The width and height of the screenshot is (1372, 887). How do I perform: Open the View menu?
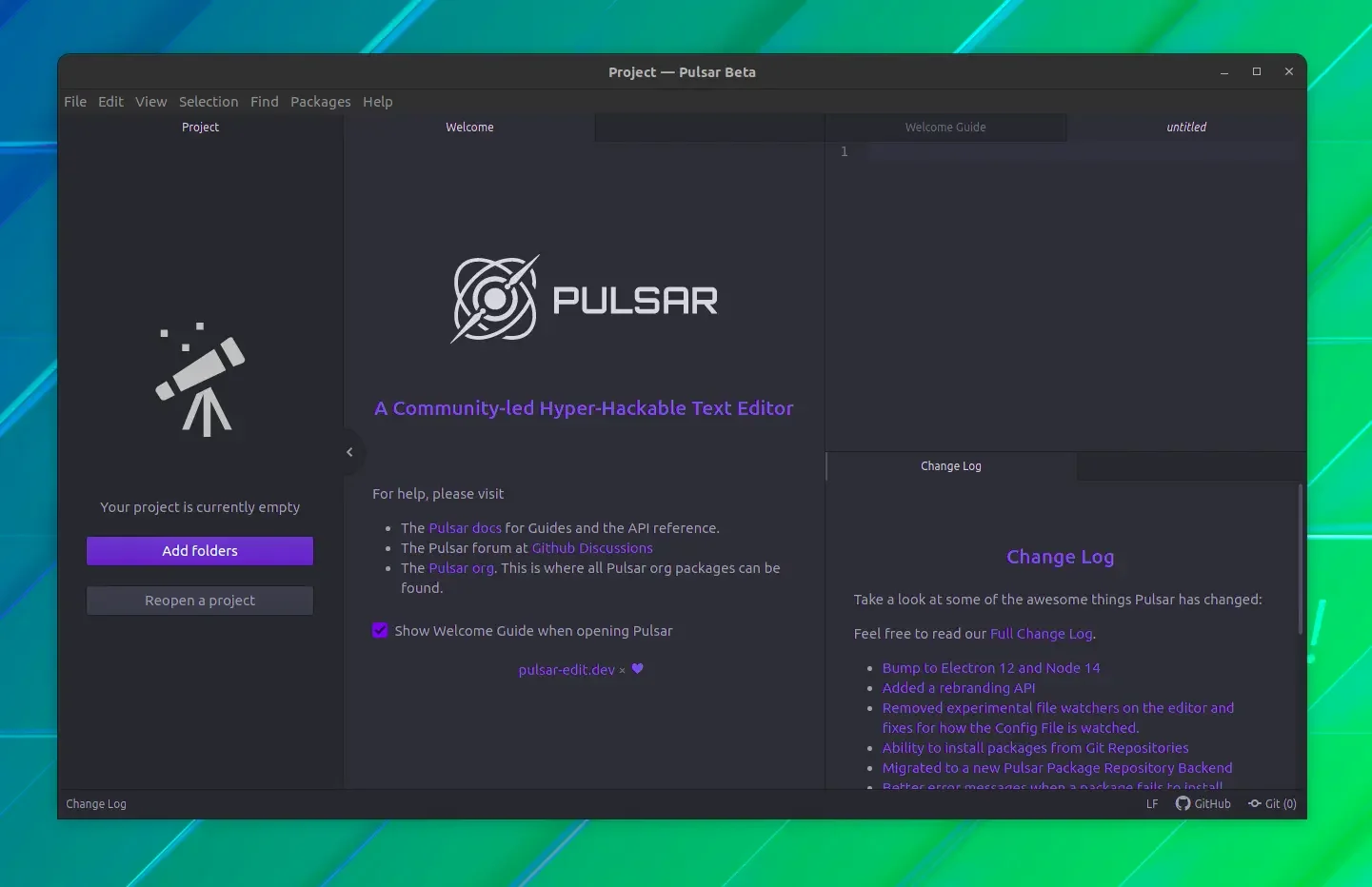[150, 102]
